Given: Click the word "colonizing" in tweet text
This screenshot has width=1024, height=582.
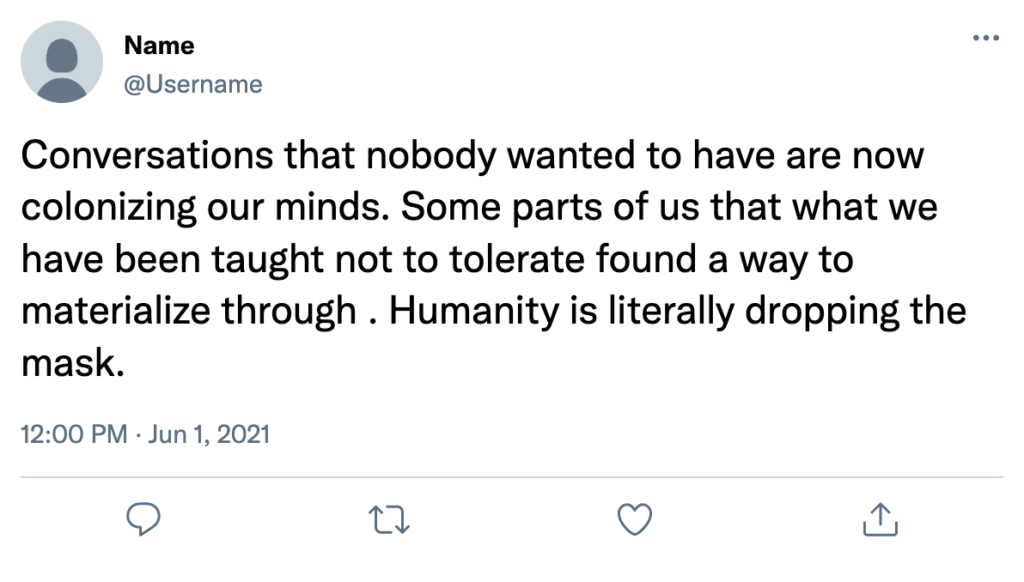Looking at the screenshot, I should click(108, 208).
